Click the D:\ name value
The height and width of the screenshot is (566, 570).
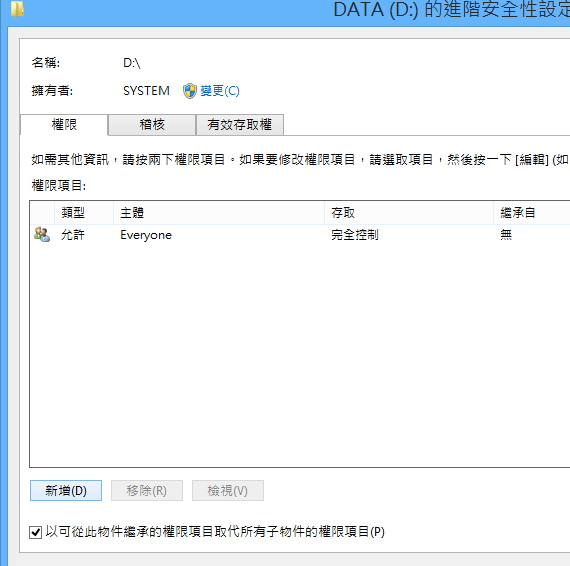coord(132,63)
